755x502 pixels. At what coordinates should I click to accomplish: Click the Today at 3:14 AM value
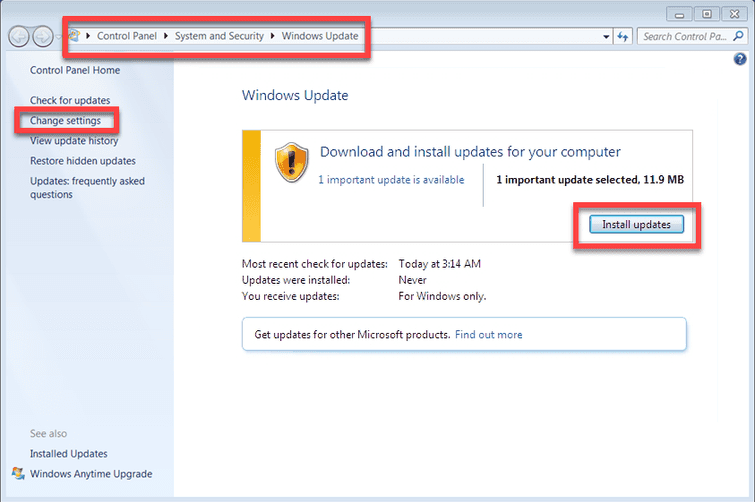pyautogui.click(x=439, y=264)
